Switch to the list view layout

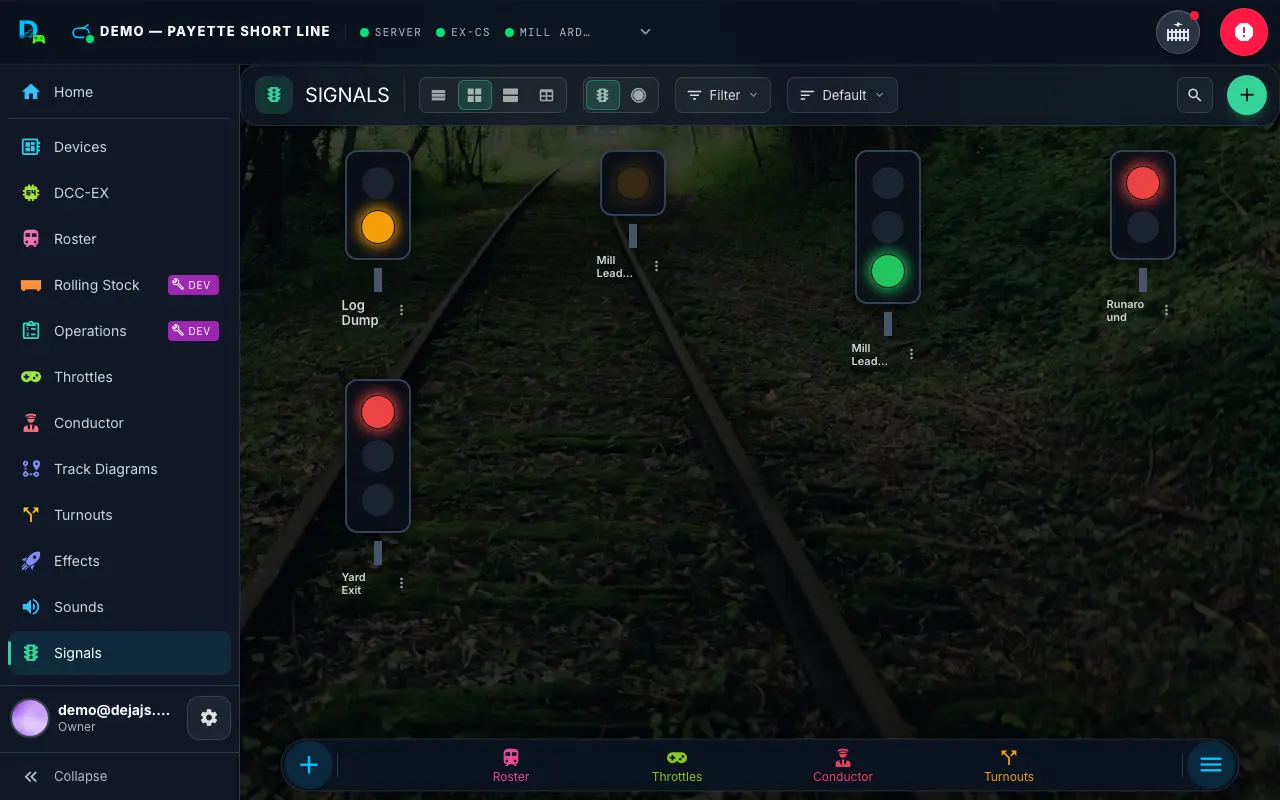[438, 95]
